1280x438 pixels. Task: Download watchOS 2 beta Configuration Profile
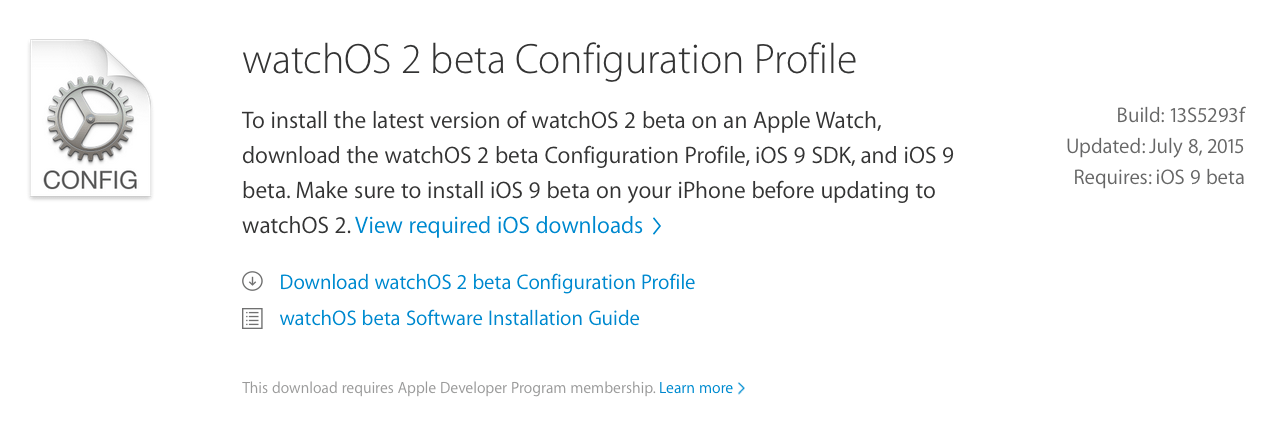pos(487,282)
